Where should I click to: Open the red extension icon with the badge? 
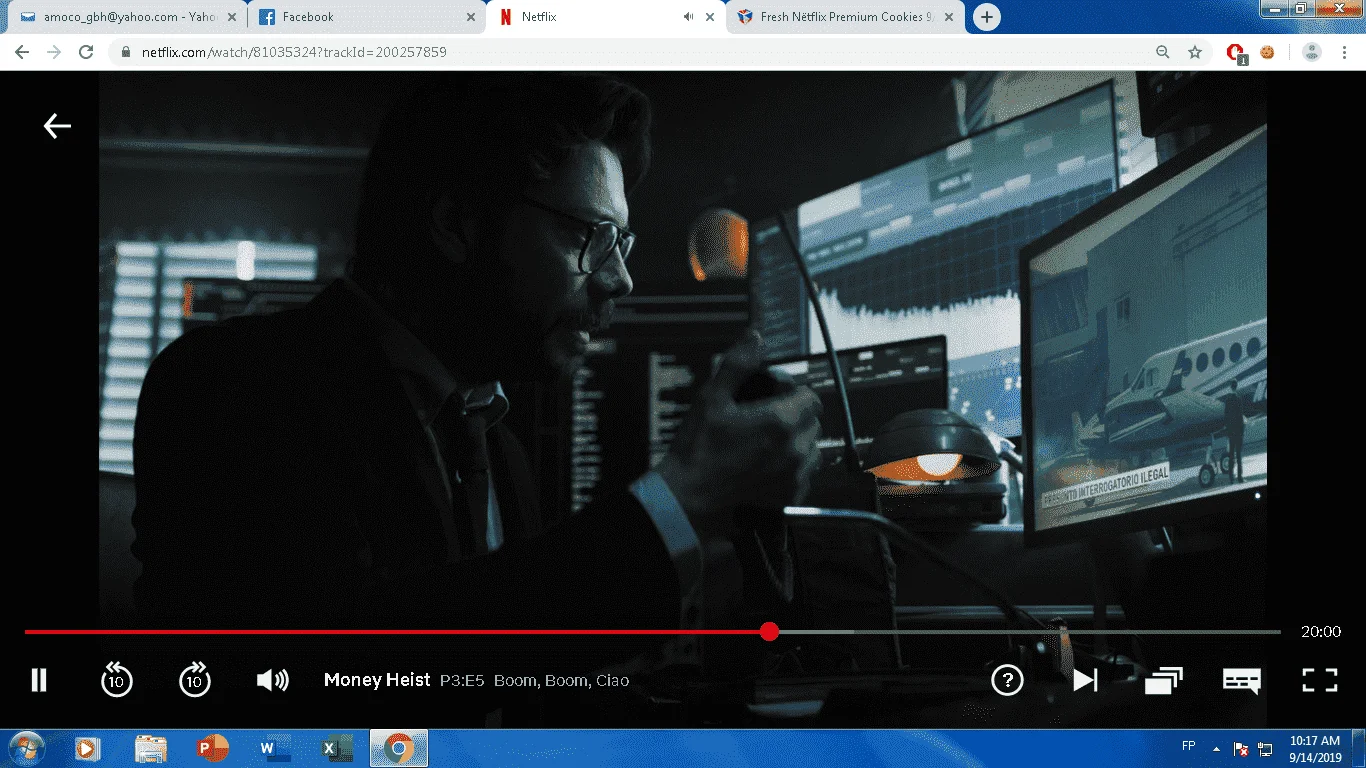click(1237, 53)
